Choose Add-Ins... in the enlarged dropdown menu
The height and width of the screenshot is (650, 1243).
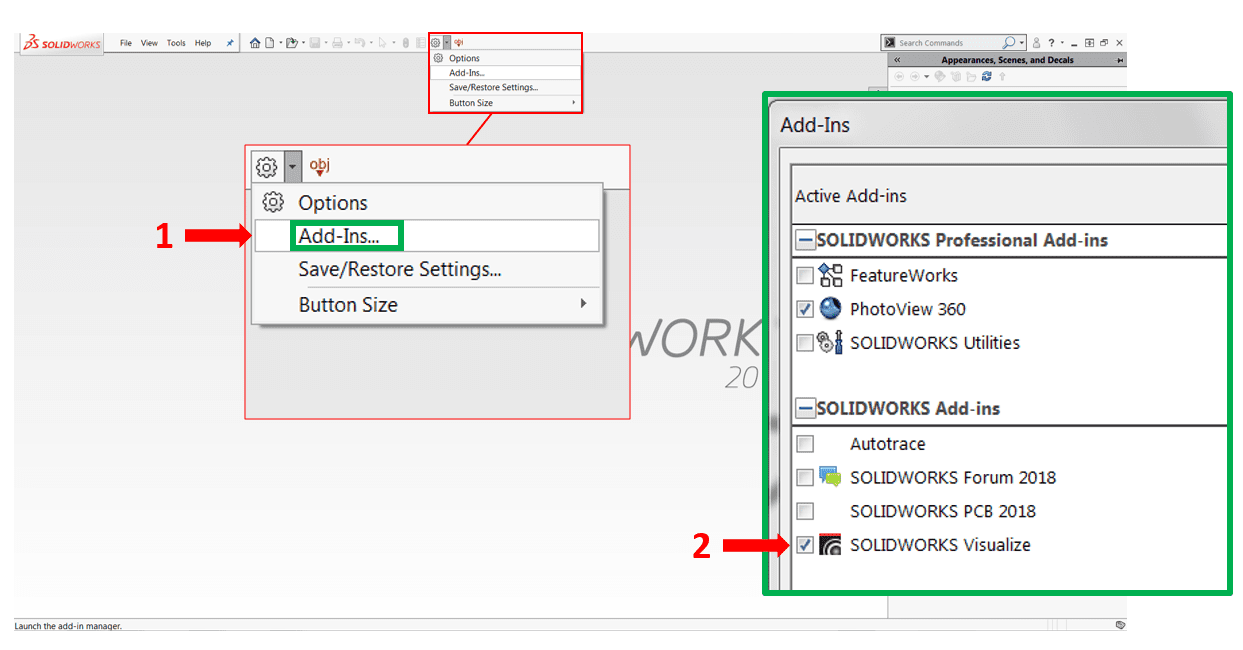[427, 236]
